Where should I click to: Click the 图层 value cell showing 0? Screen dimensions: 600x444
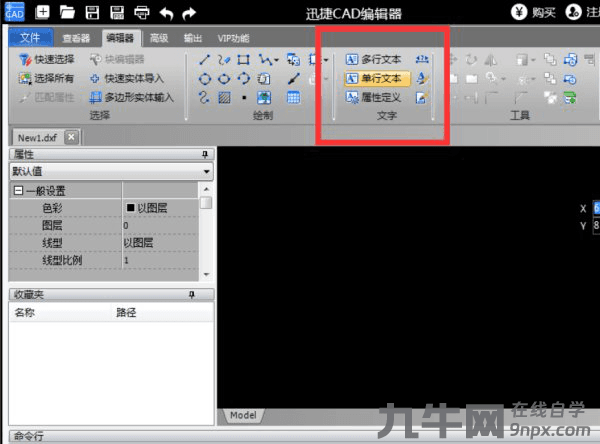point(161,225)
